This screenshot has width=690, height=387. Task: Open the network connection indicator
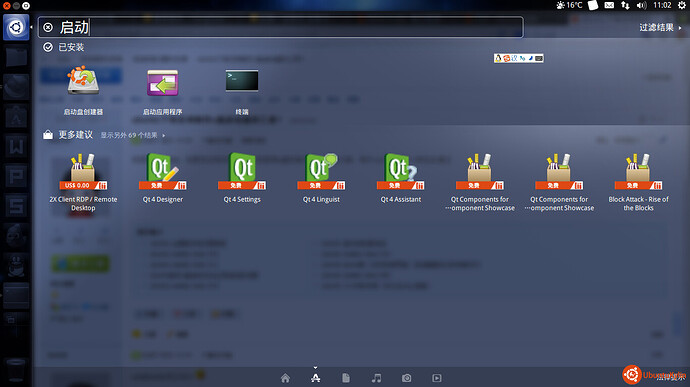[625, 5]
